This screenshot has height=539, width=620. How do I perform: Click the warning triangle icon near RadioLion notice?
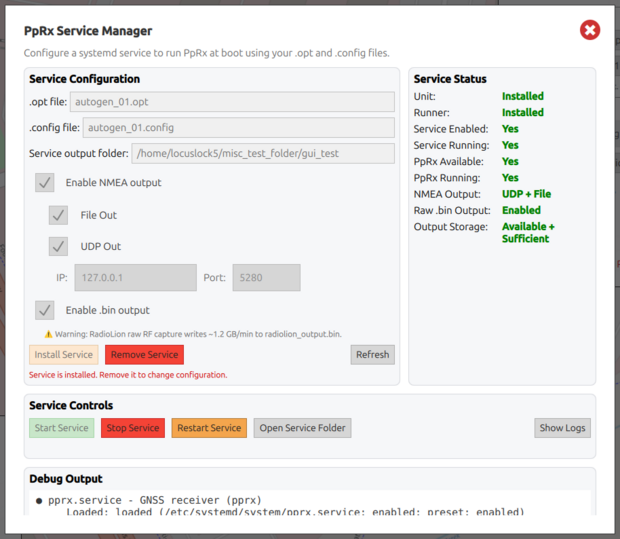point(48,334)
